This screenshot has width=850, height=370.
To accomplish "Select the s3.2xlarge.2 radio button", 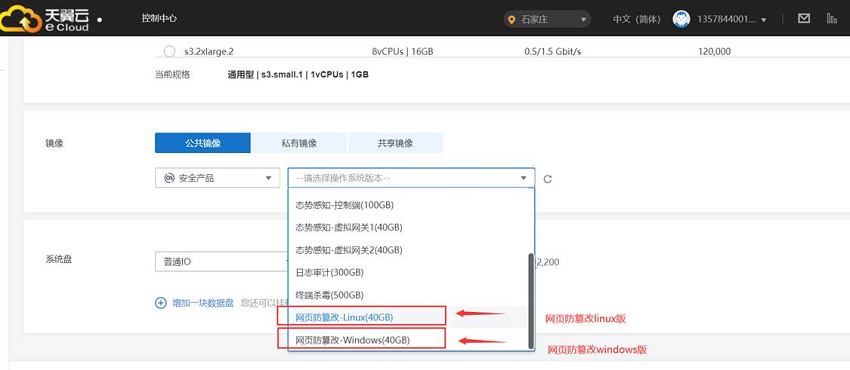I will [x=169, y=51].
